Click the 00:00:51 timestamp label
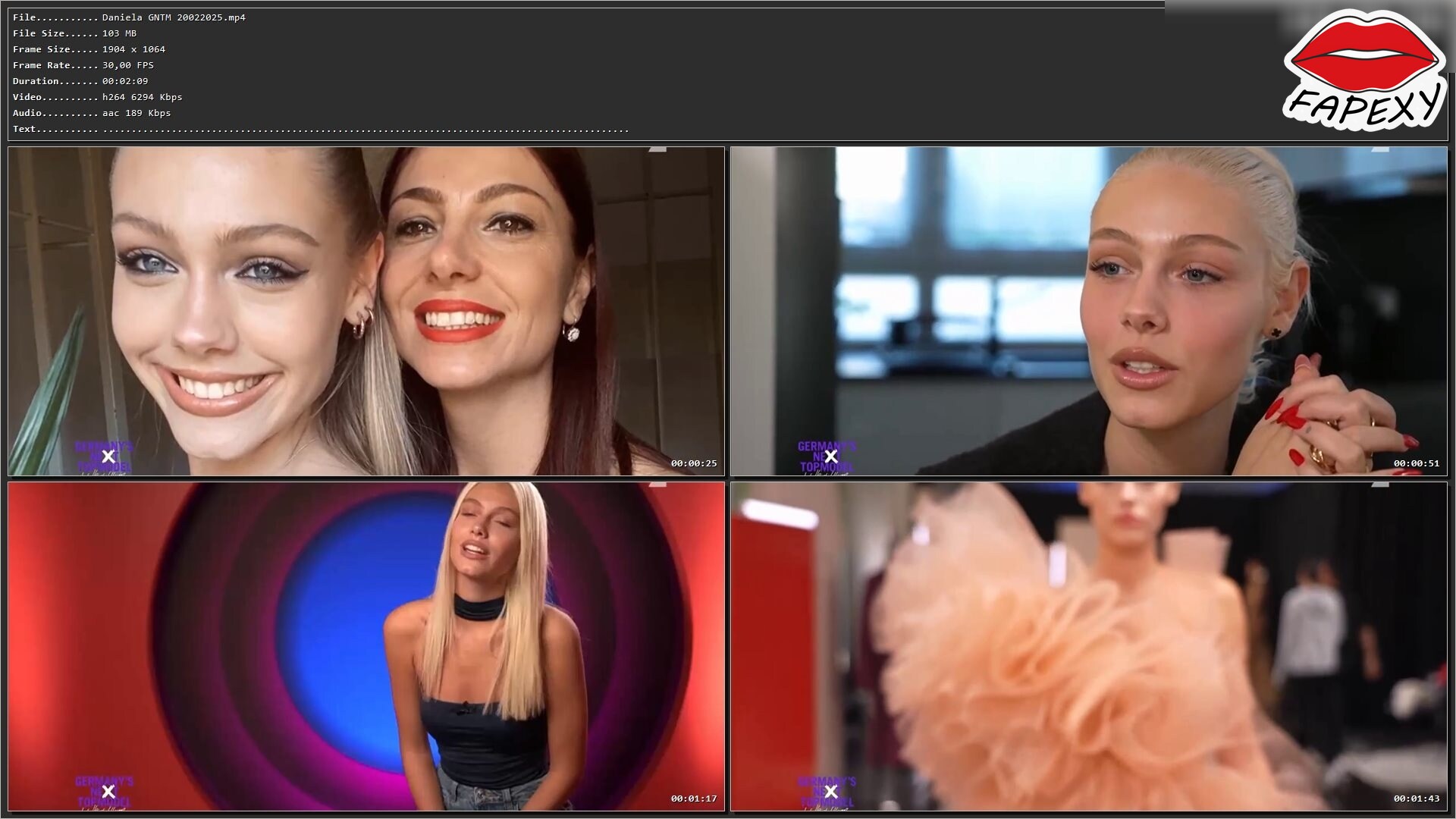Screen dimensions: 1456x819 pyautogui.click(x=1416, y=463)
